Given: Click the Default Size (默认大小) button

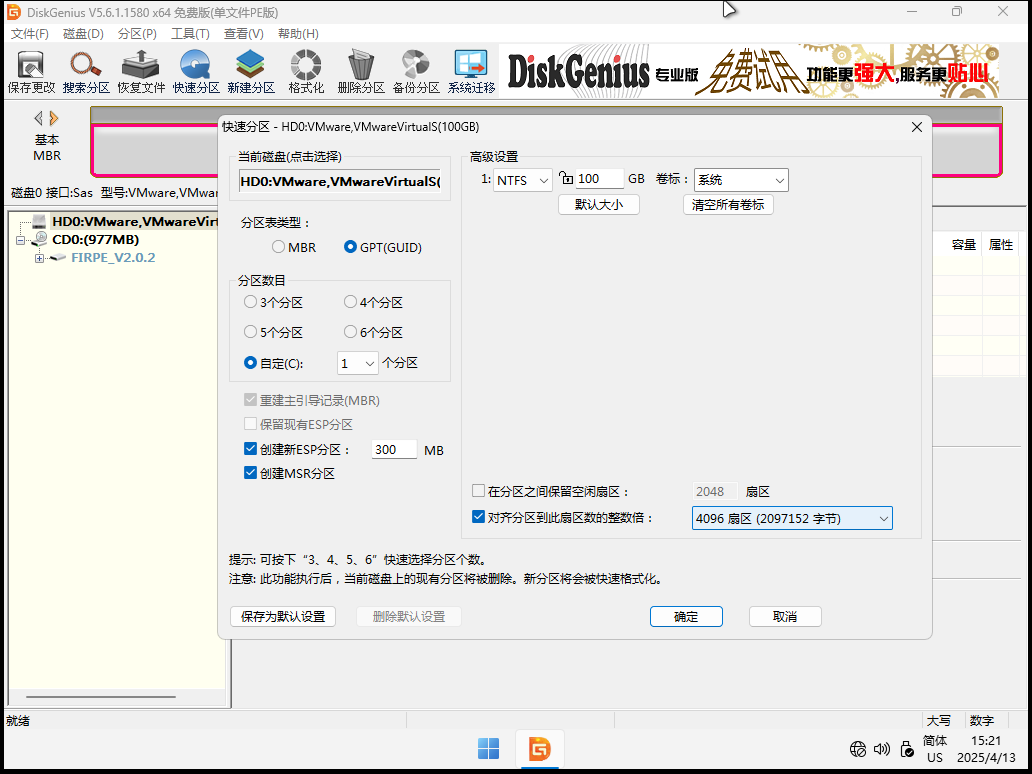Looking at the screenshot, I should 598,205.
